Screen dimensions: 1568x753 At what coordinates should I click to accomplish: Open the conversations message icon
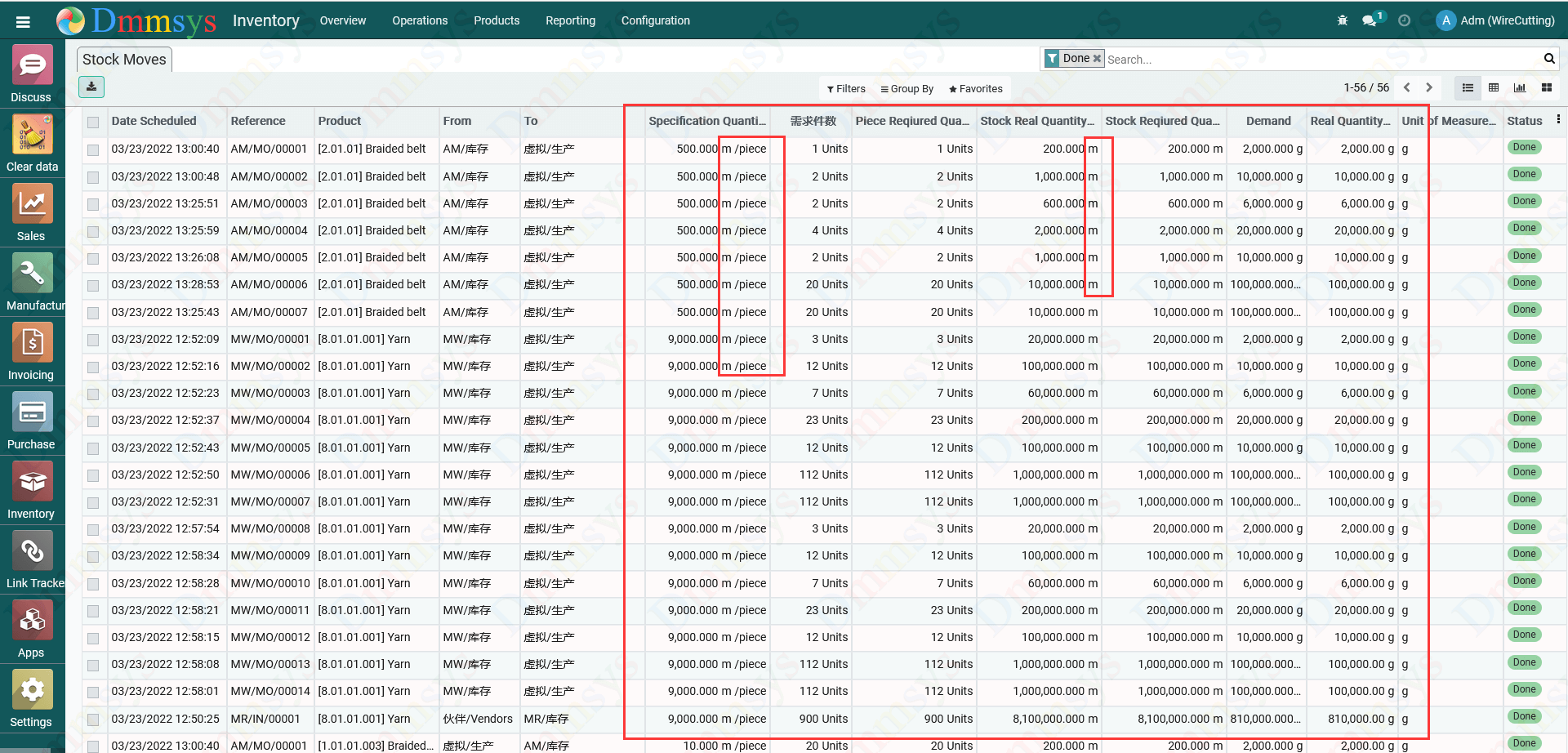(x=1371, y=20)
